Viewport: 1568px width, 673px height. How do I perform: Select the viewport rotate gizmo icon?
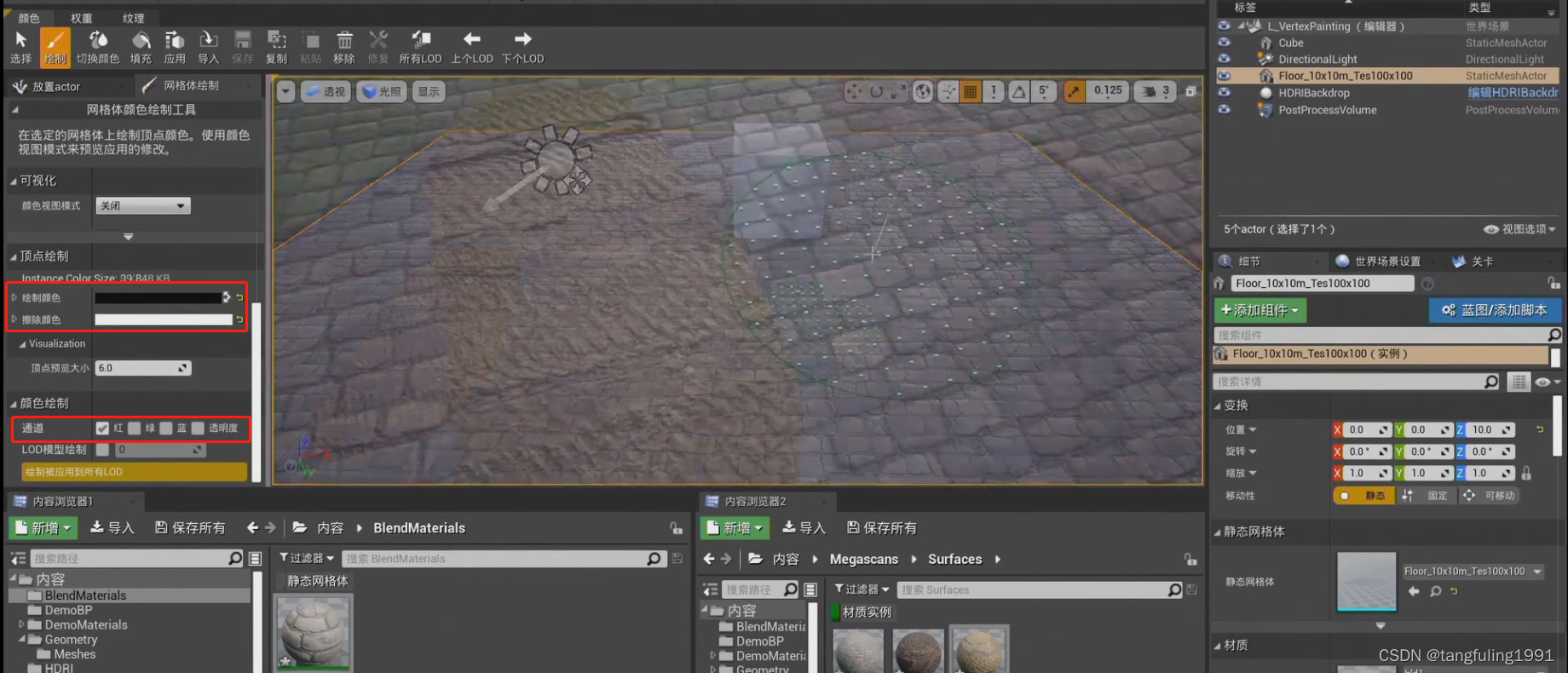click(876, 91)
